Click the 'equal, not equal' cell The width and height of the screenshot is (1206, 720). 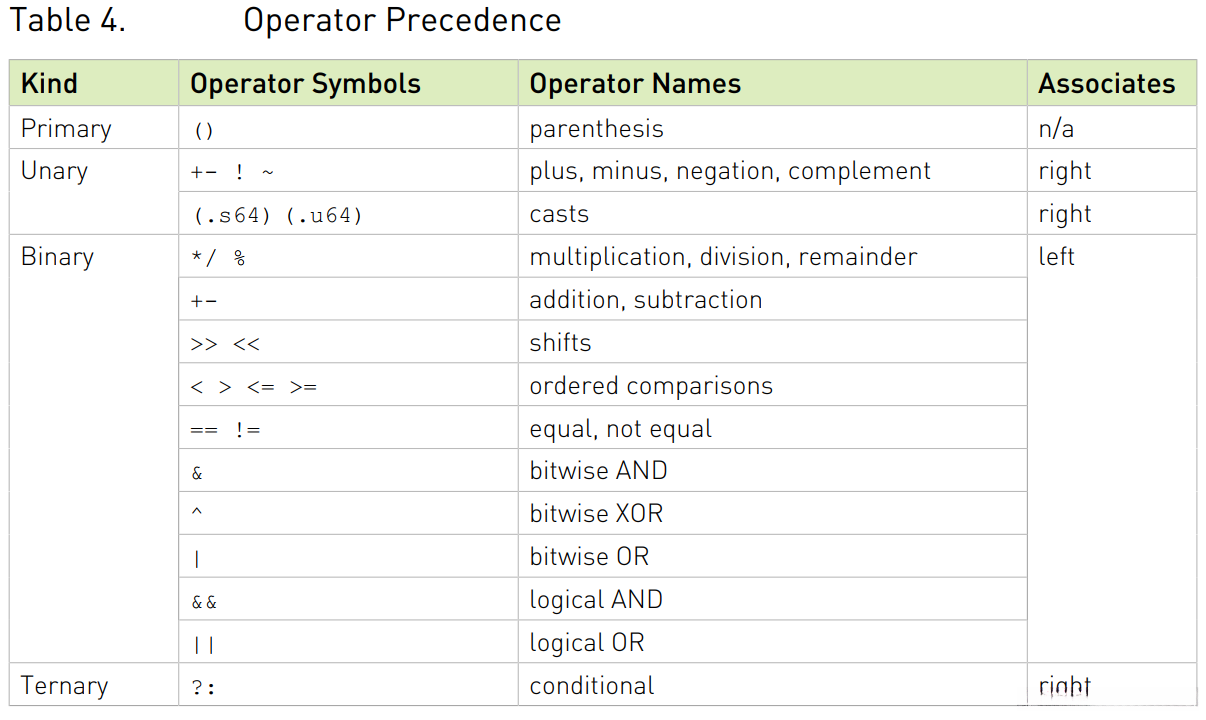click(620, 429)
